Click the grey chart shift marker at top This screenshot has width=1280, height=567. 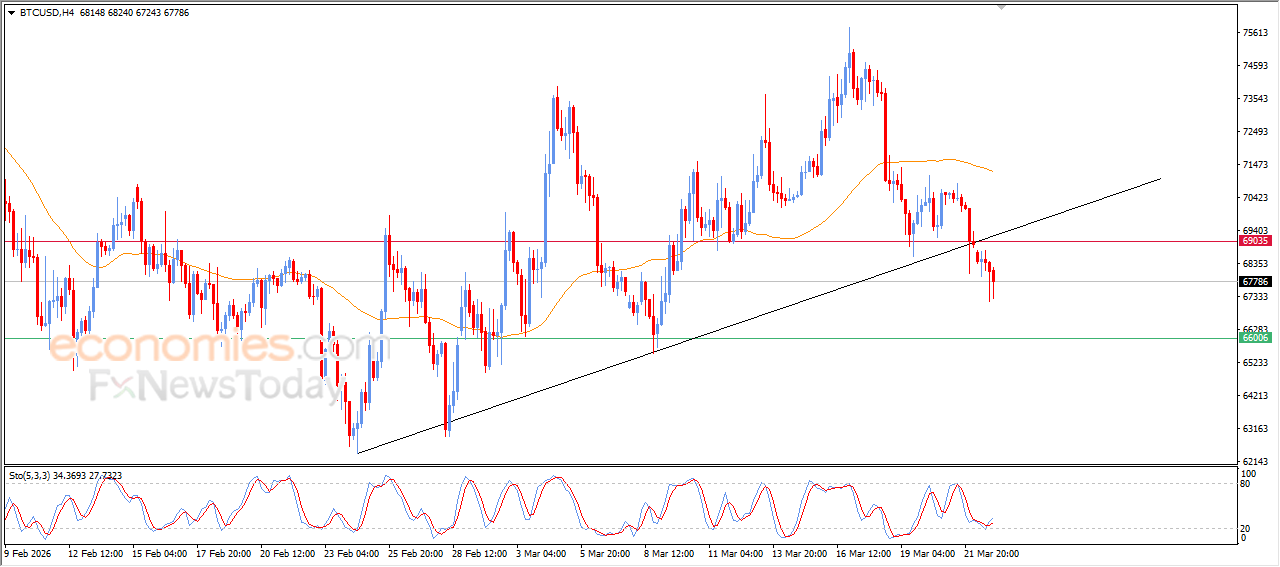click(1001, 7)
